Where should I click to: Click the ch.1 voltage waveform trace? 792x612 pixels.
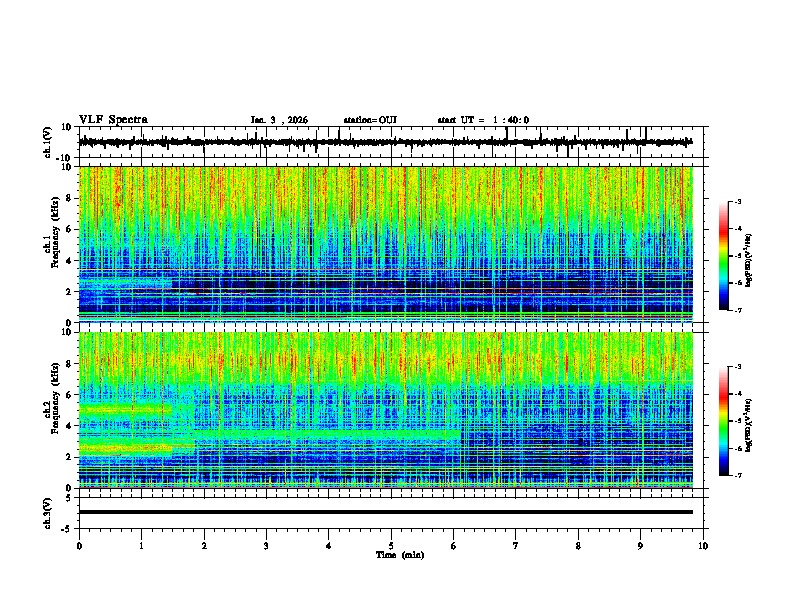click(385, 142)
